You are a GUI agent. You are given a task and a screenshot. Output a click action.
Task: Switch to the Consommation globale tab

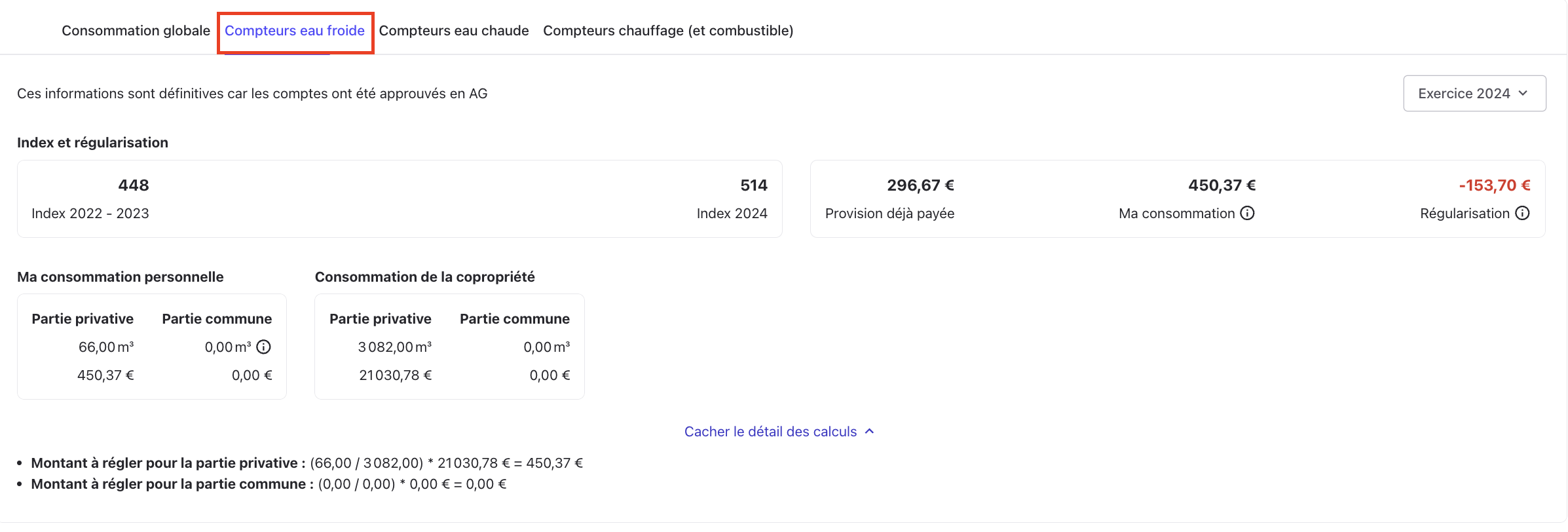(x=136, y=31)
